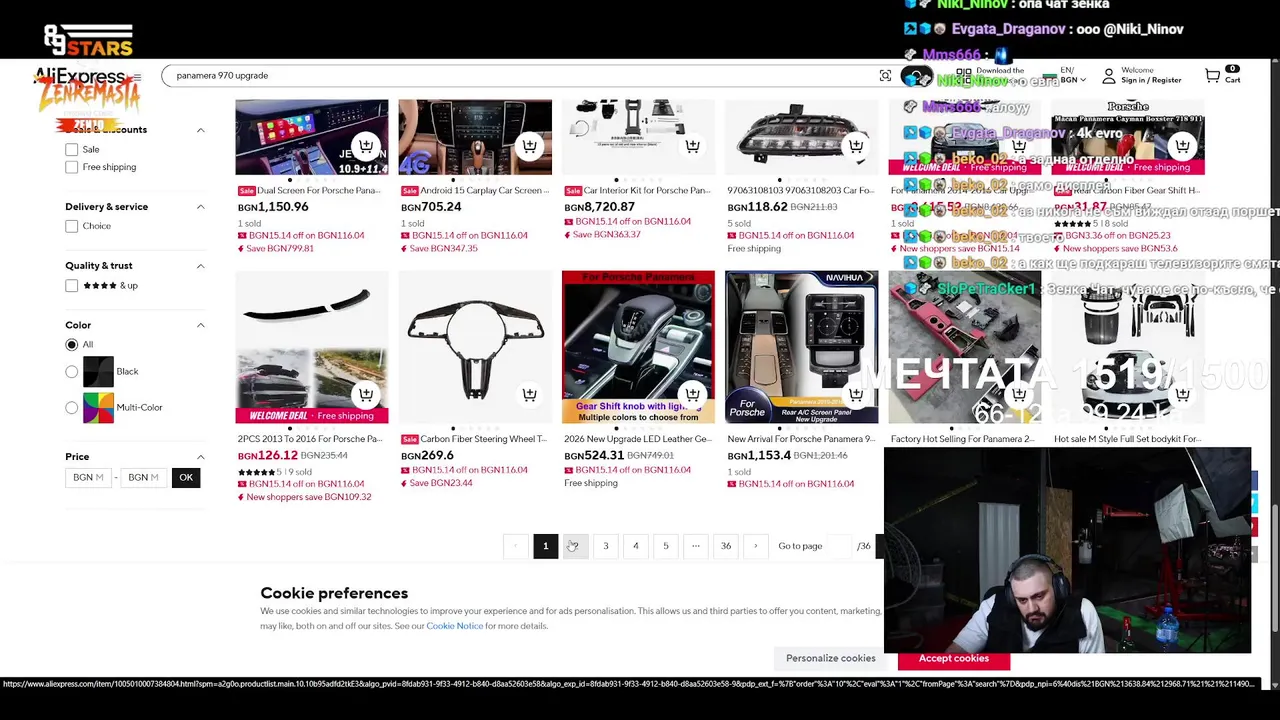Screen dimensions: 1280x720
Task: Add Carbon Fiber Gear Shift item to cart
Action: click(1182, 146)
